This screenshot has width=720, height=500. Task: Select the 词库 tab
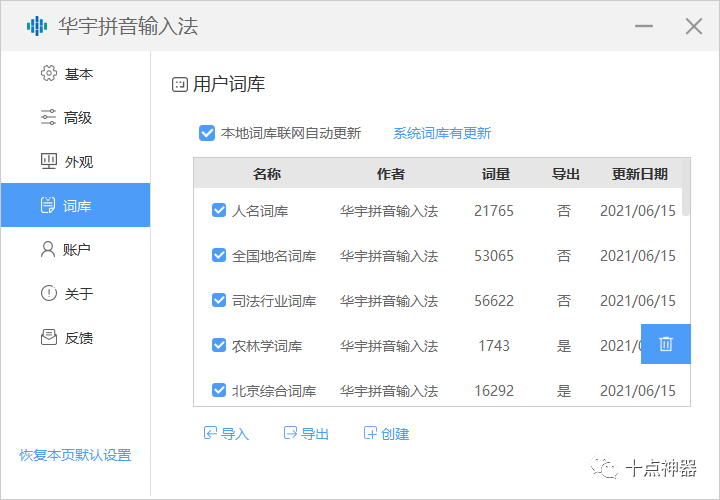pos(75,205)
